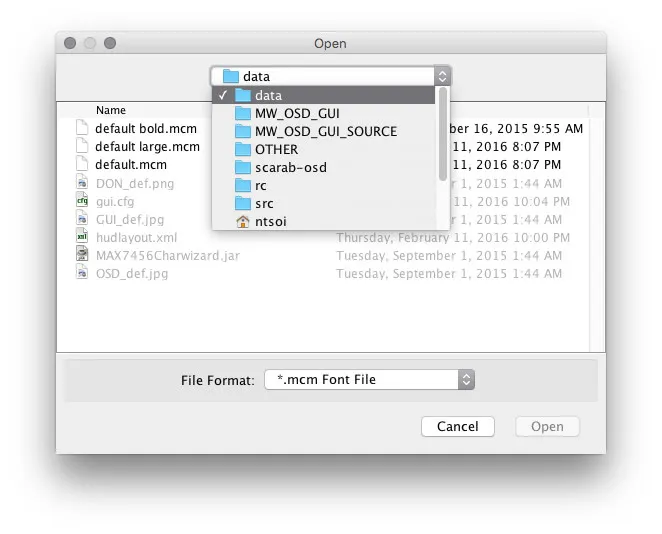Click the data path popup arrows

pos(442,76)
